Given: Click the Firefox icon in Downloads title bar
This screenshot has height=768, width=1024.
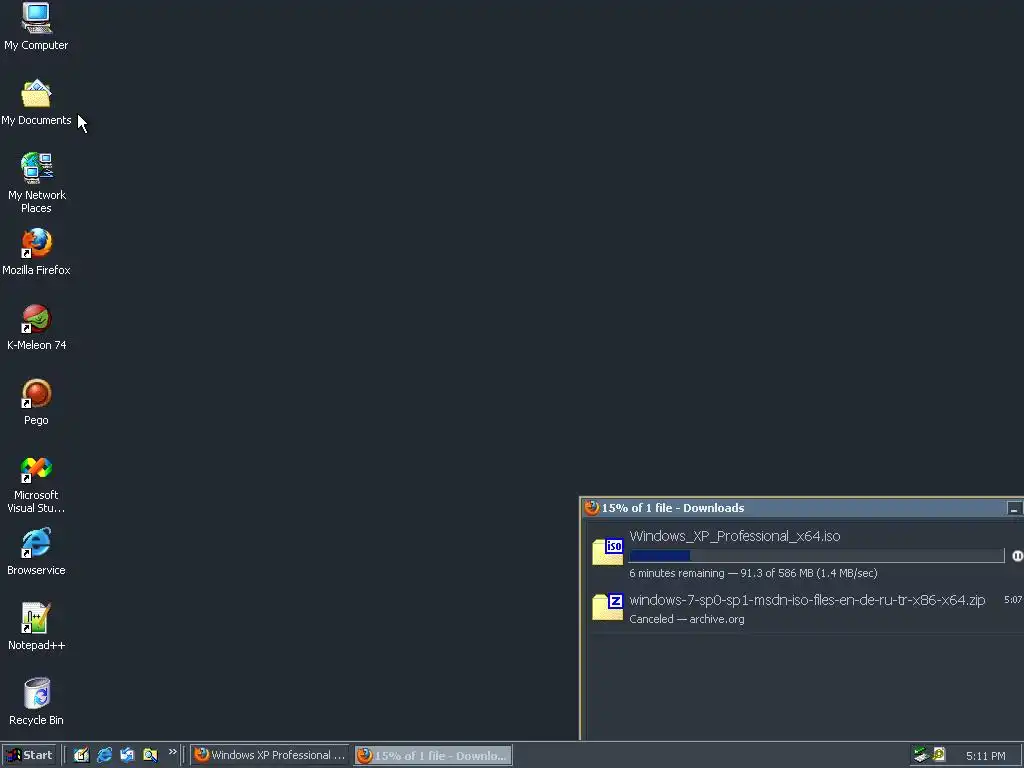Looking at the screenshot, I should coord(592,507).
